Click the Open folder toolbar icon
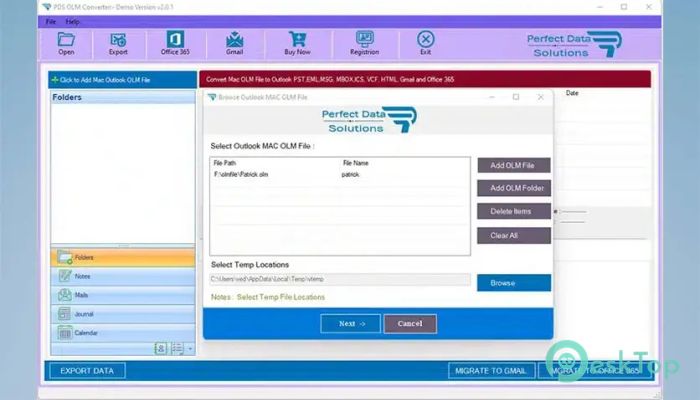The height and width of the screenshot is (400, 700). 66,40
